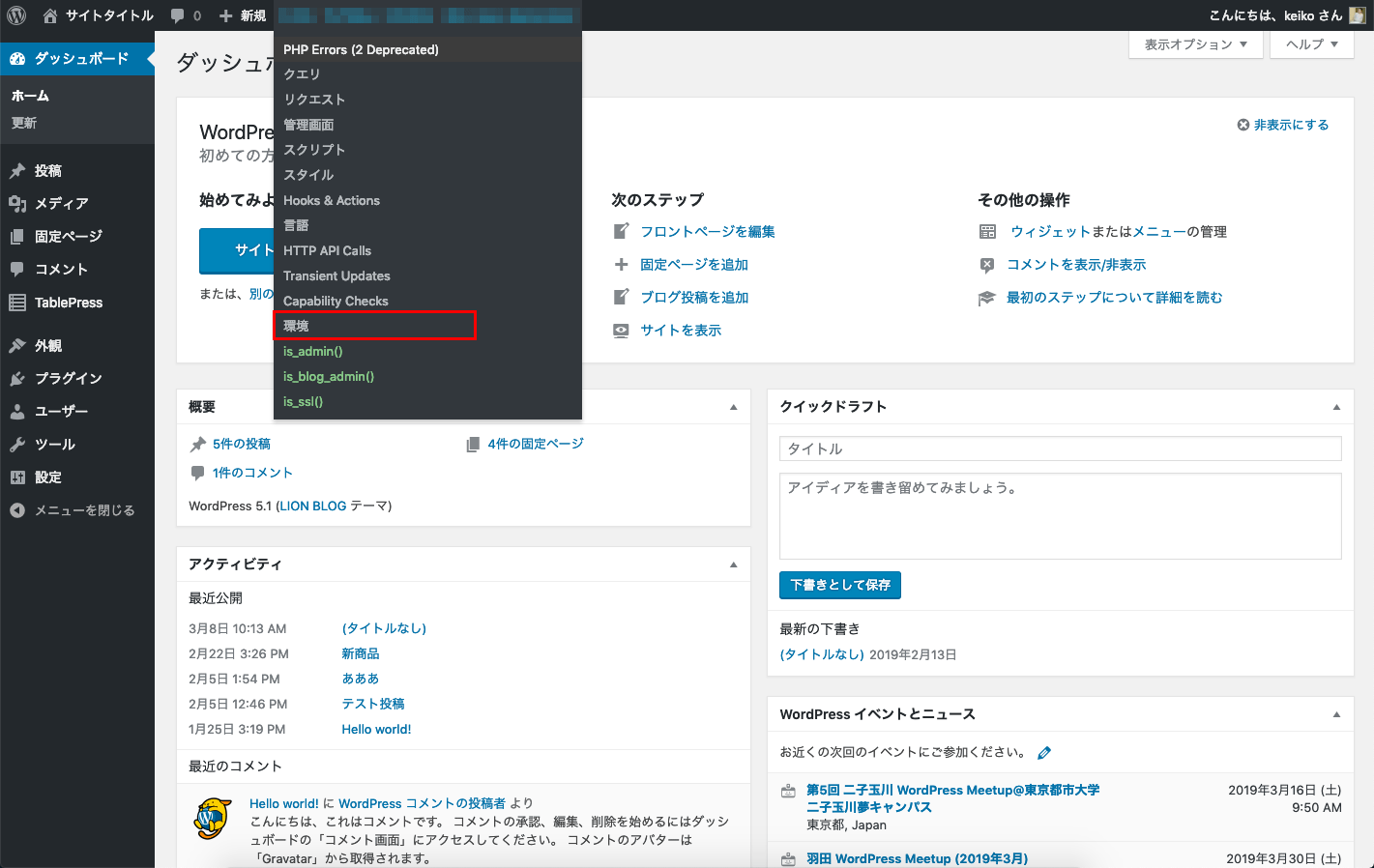Open 1件のコメント link

point(252,473)
